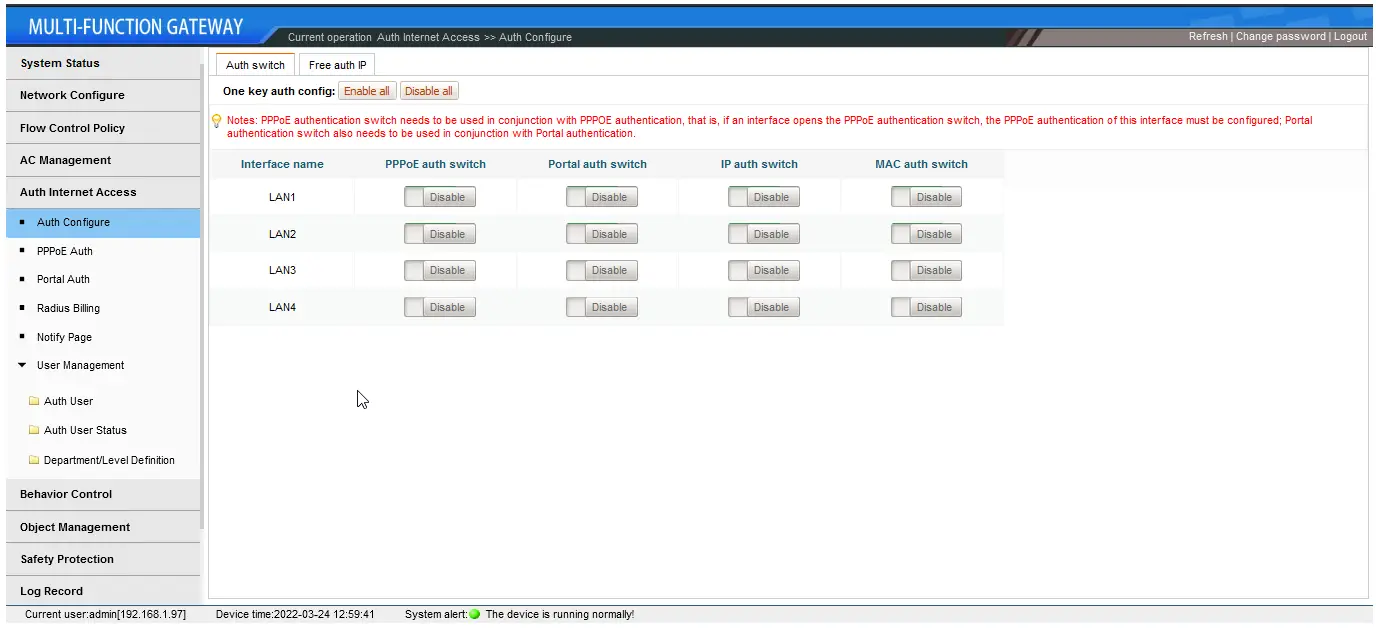Click the Enable all button
The height and width of the screenshot is (635, 1376).
pos(367,91)
